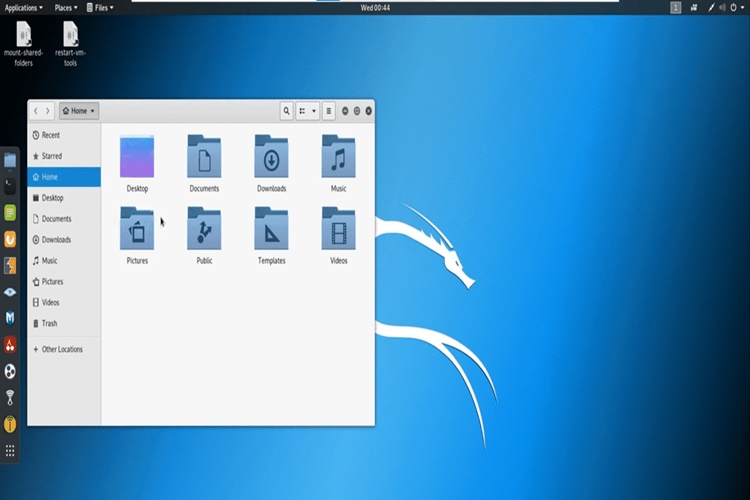Viewport: 750px width, 500px height.
Task: Open the Downloads folder icon
Action: tap(271, 157)
